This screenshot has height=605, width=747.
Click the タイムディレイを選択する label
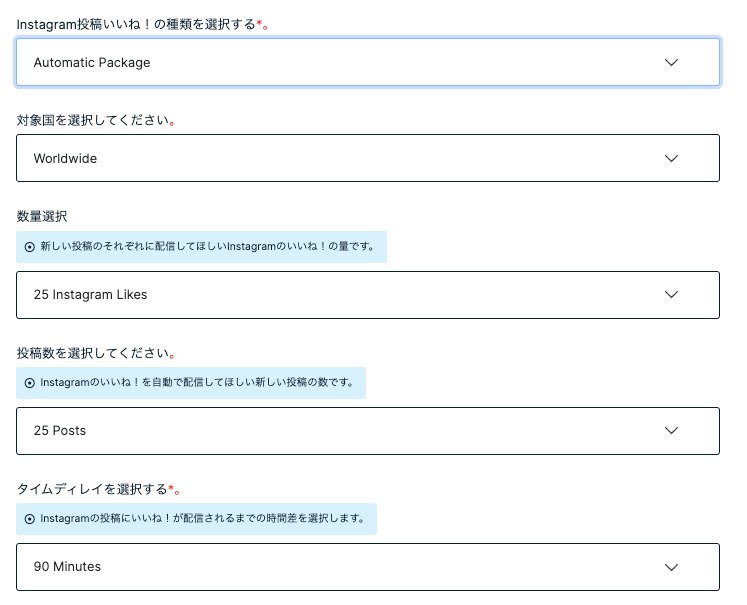click(x=92, y=489)
